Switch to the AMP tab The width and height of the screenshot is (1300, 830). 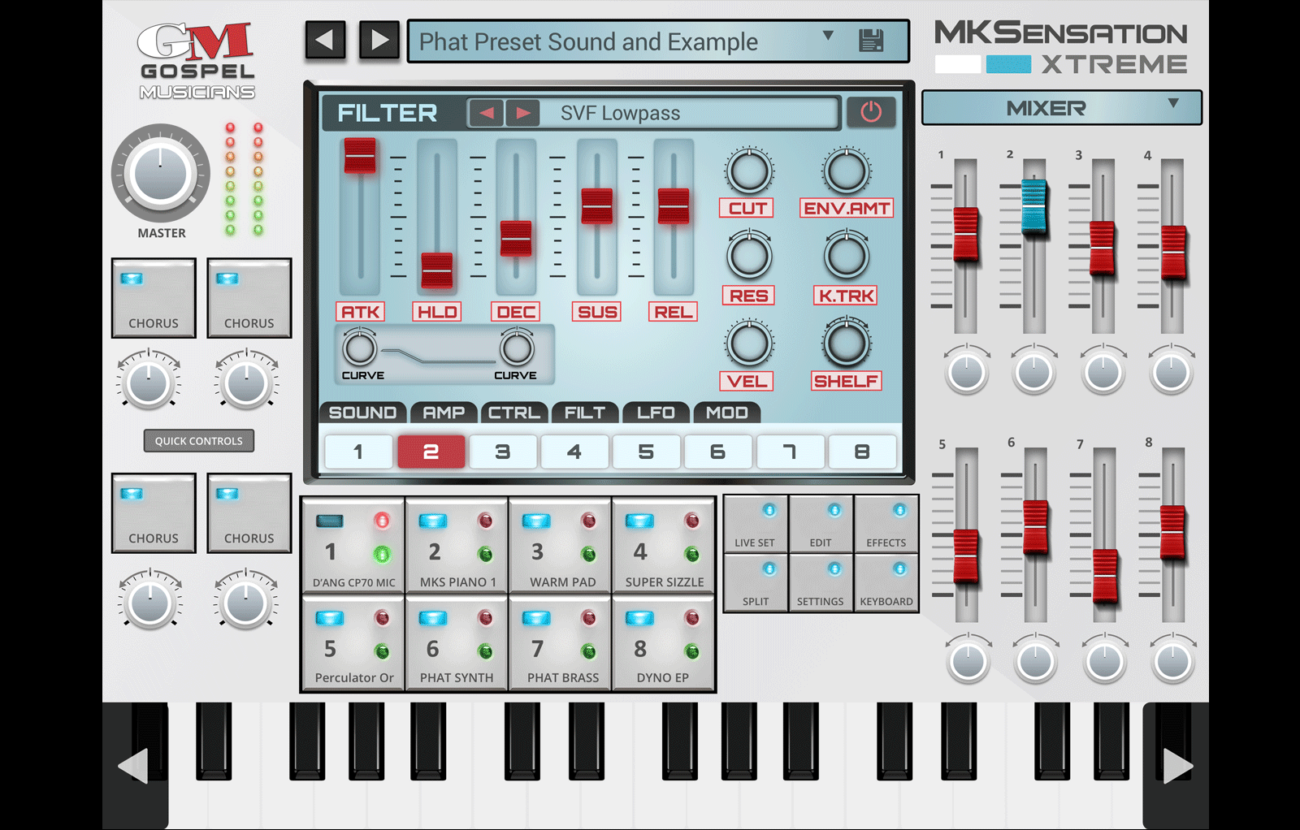point(443,413)
